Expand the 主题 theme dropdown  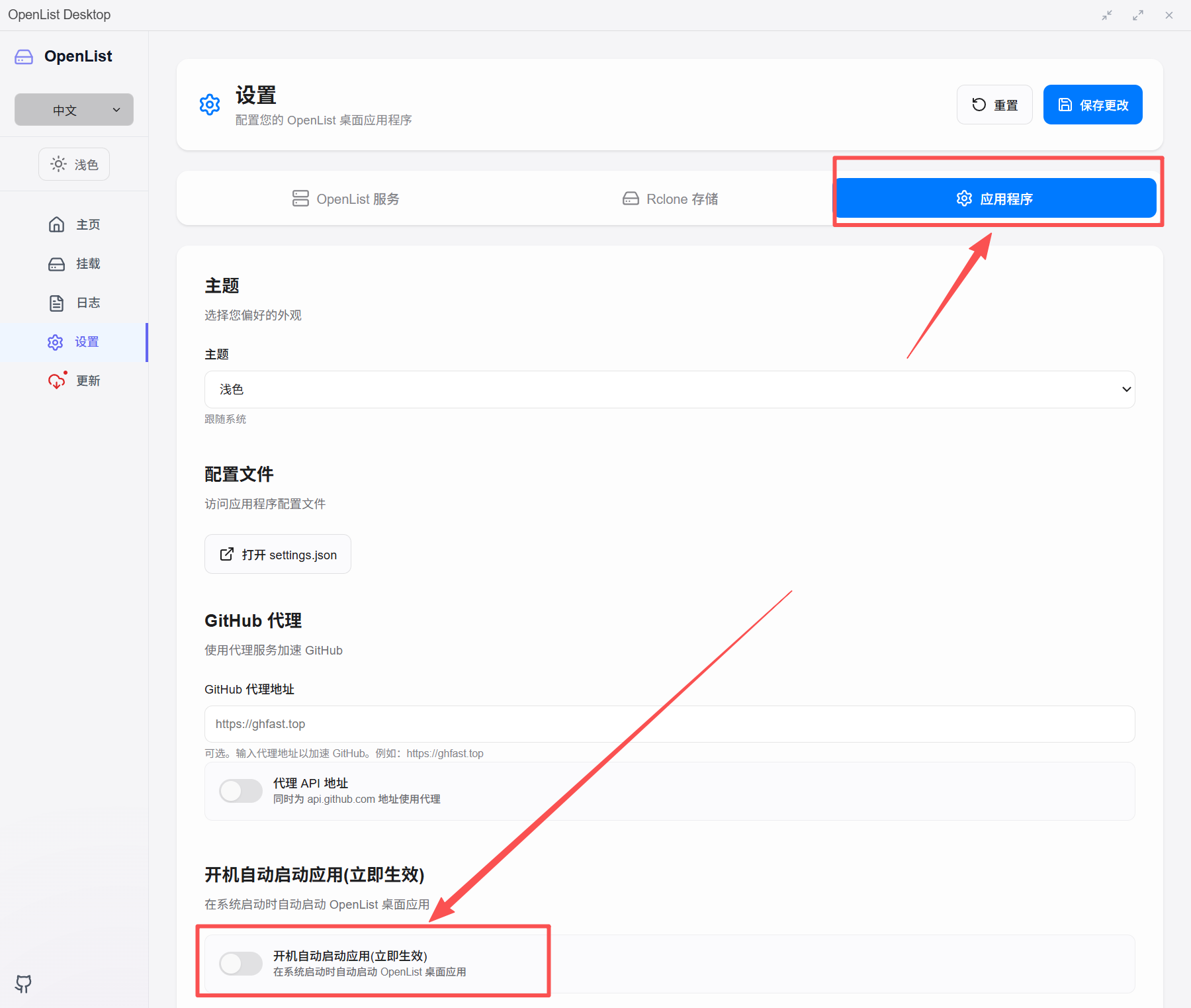tap(669, 389)
